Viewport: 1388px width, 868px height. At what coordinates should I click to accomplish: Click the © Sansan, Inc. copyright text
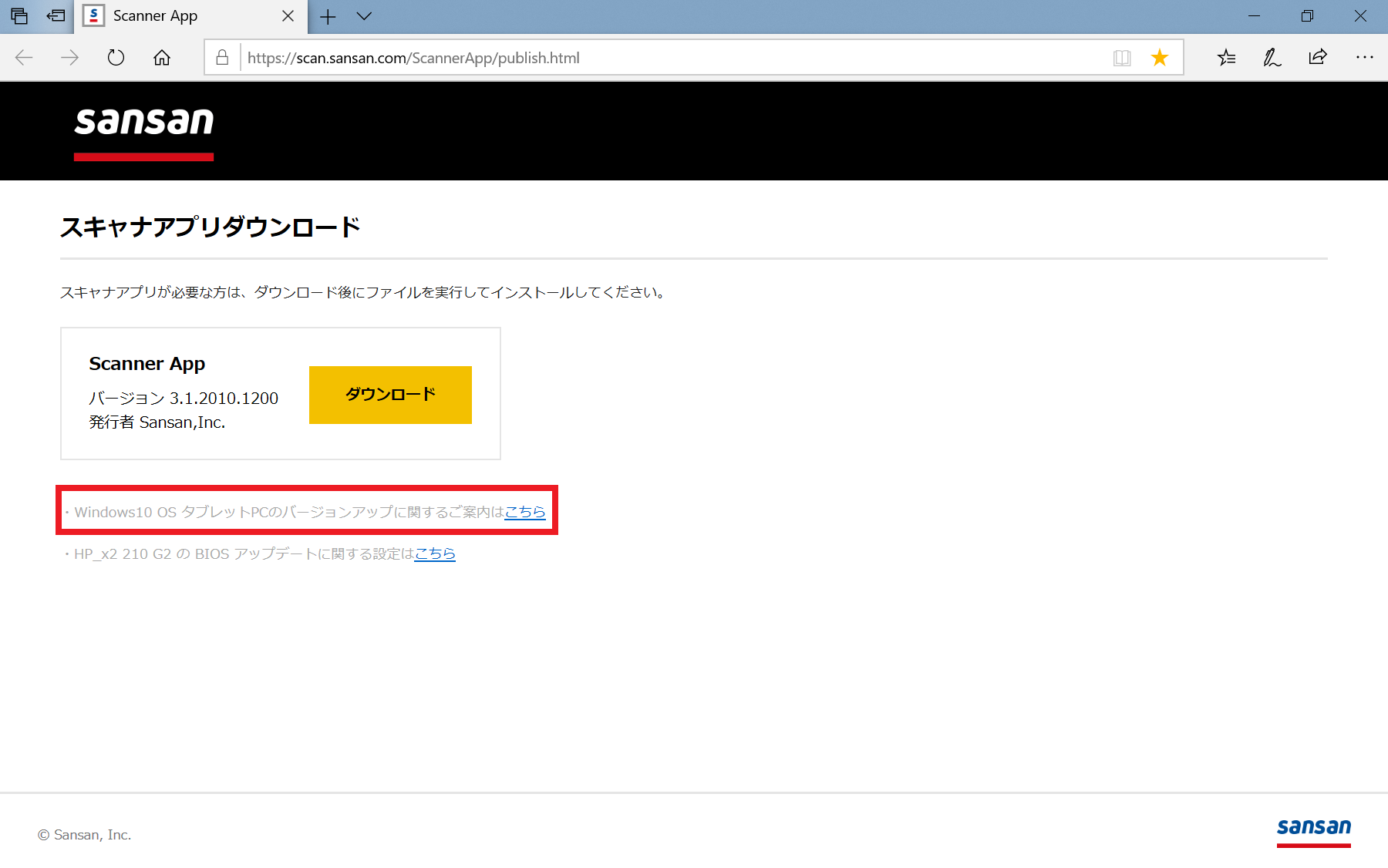point(85,835)
